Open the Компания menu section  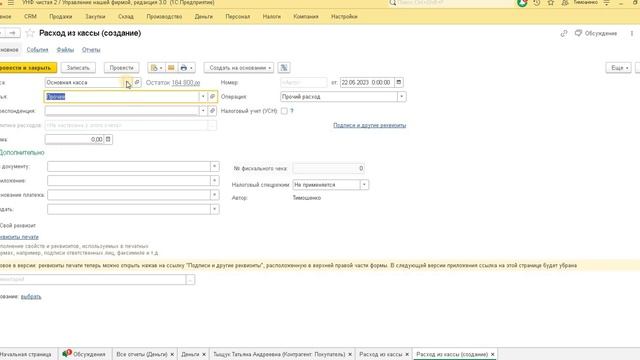point(306,17)
